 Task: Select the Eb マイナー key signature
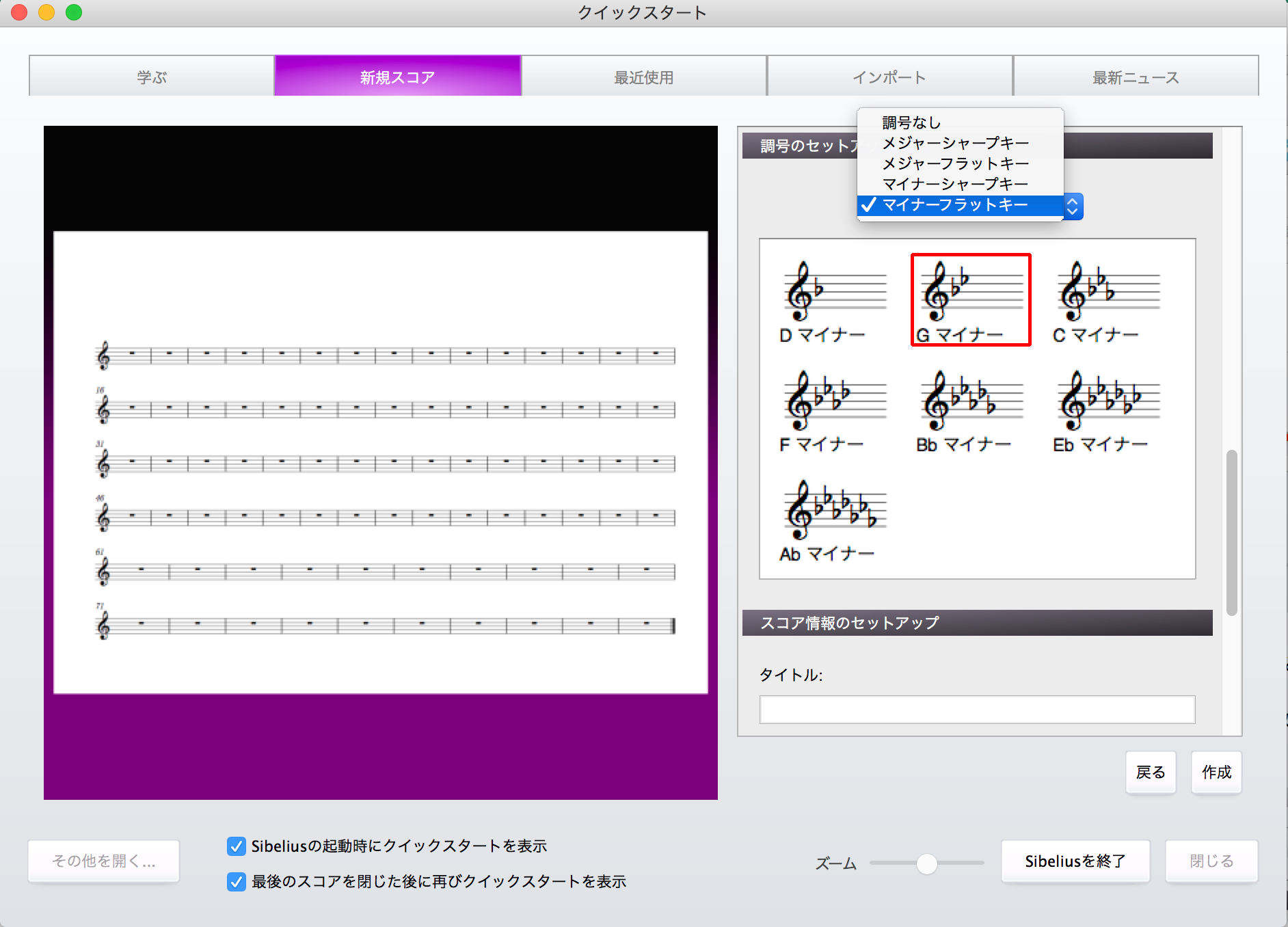pyautogui.click(x=1107, y=410)
